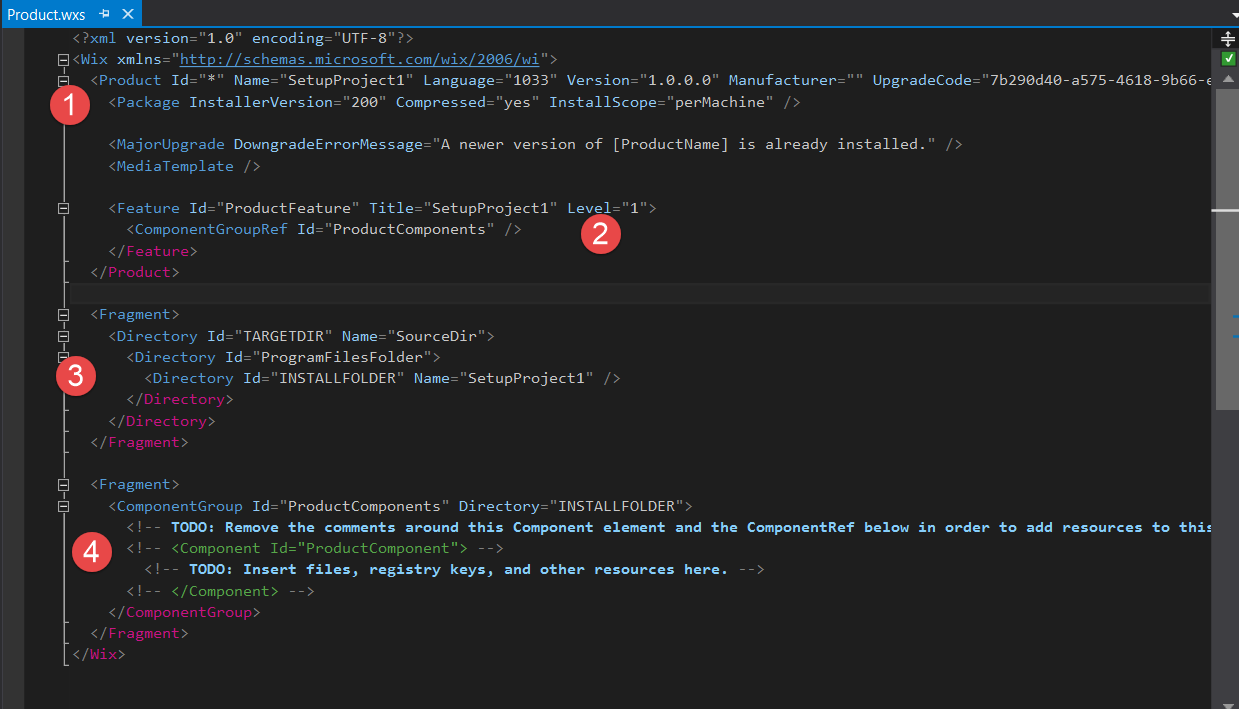Collapse the Product element outline
The height and width of the screenshot is (709, 1239).
64,81
